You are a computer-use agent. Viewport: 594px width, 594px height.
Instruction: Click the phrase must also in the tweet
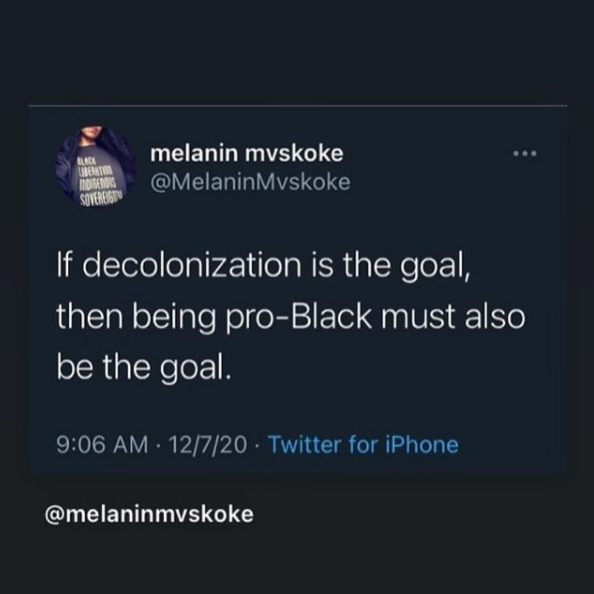453,316
